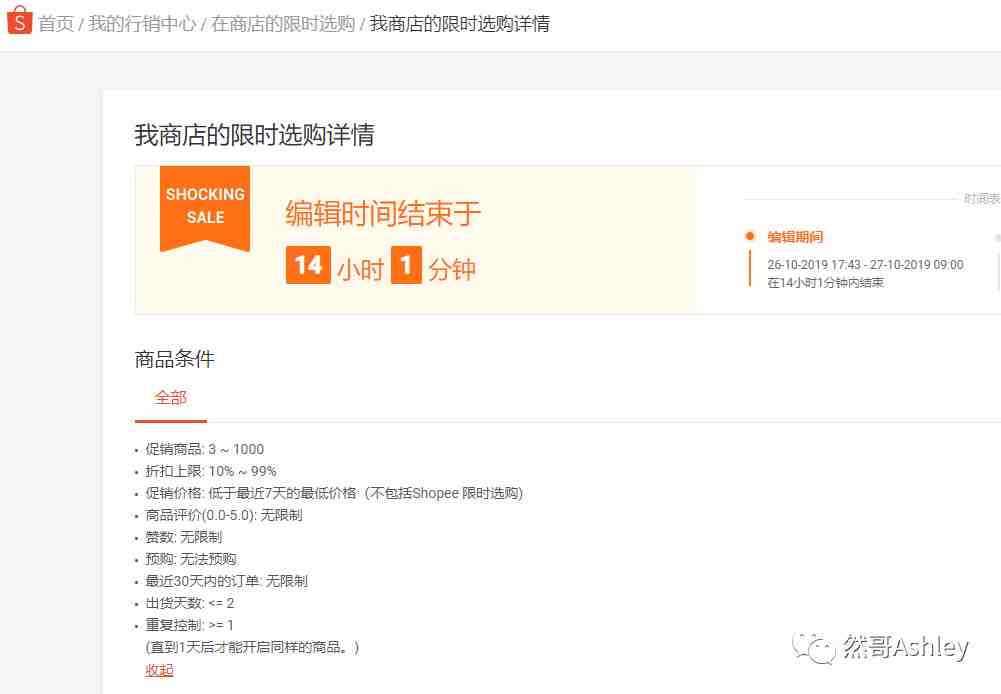The image size is (1001, 694).
Task: Click 出货天数: <= 2 row
Action: 190,603
